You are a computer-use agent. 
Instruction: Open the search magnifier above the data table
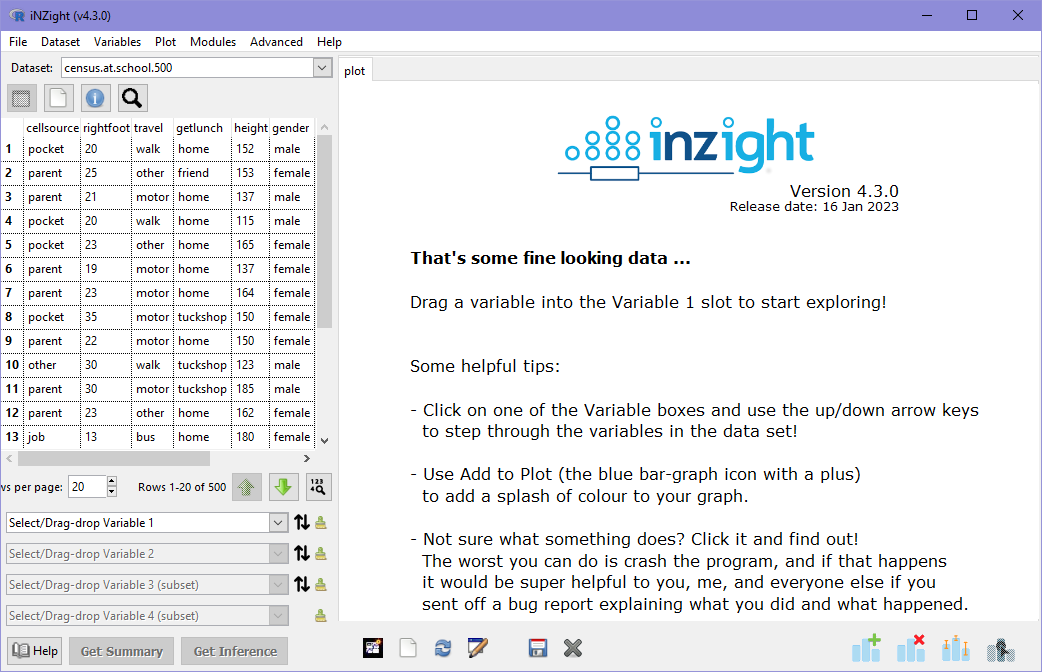pyautogui.click(x=131, y=97)
